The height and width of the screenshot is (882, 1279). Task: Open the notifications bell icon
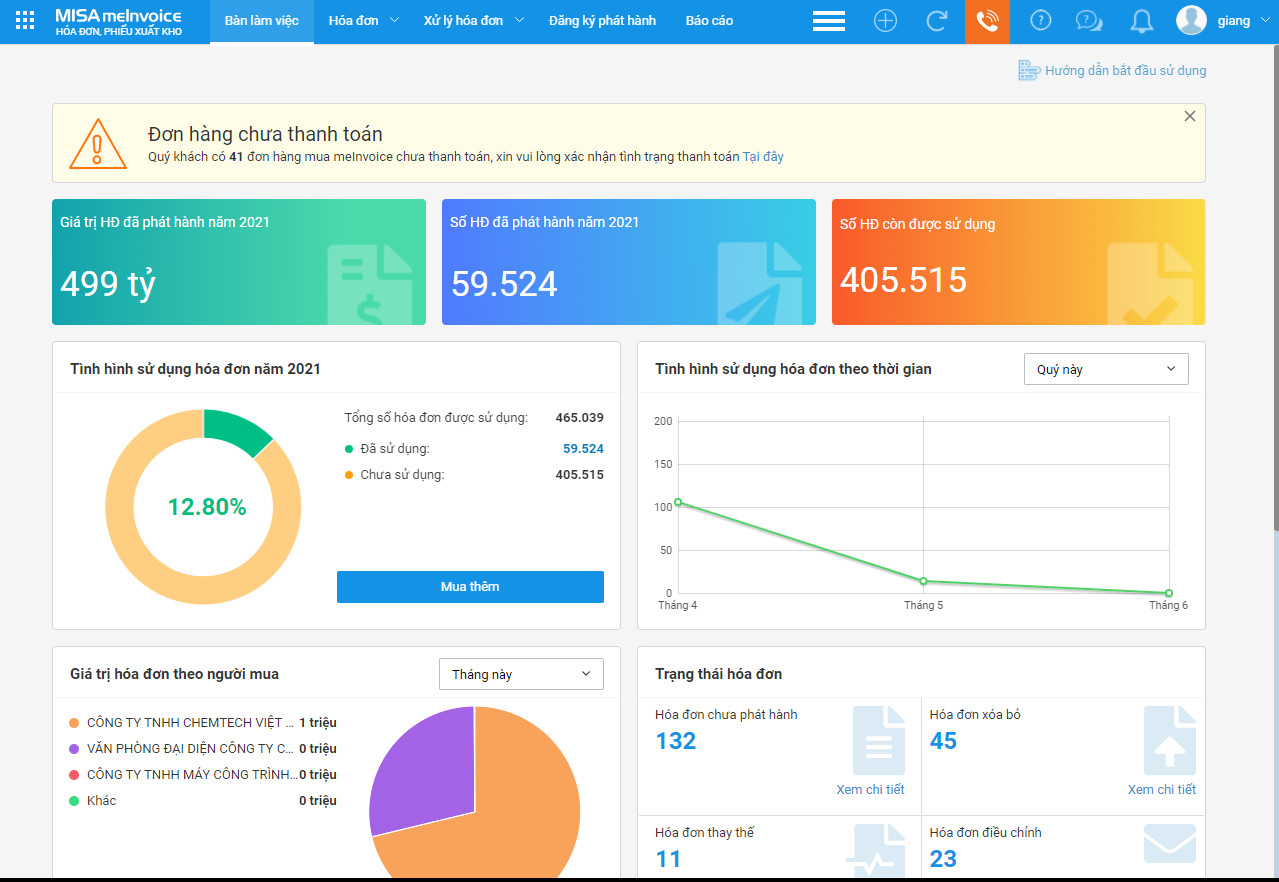(x=1141, y=21)
